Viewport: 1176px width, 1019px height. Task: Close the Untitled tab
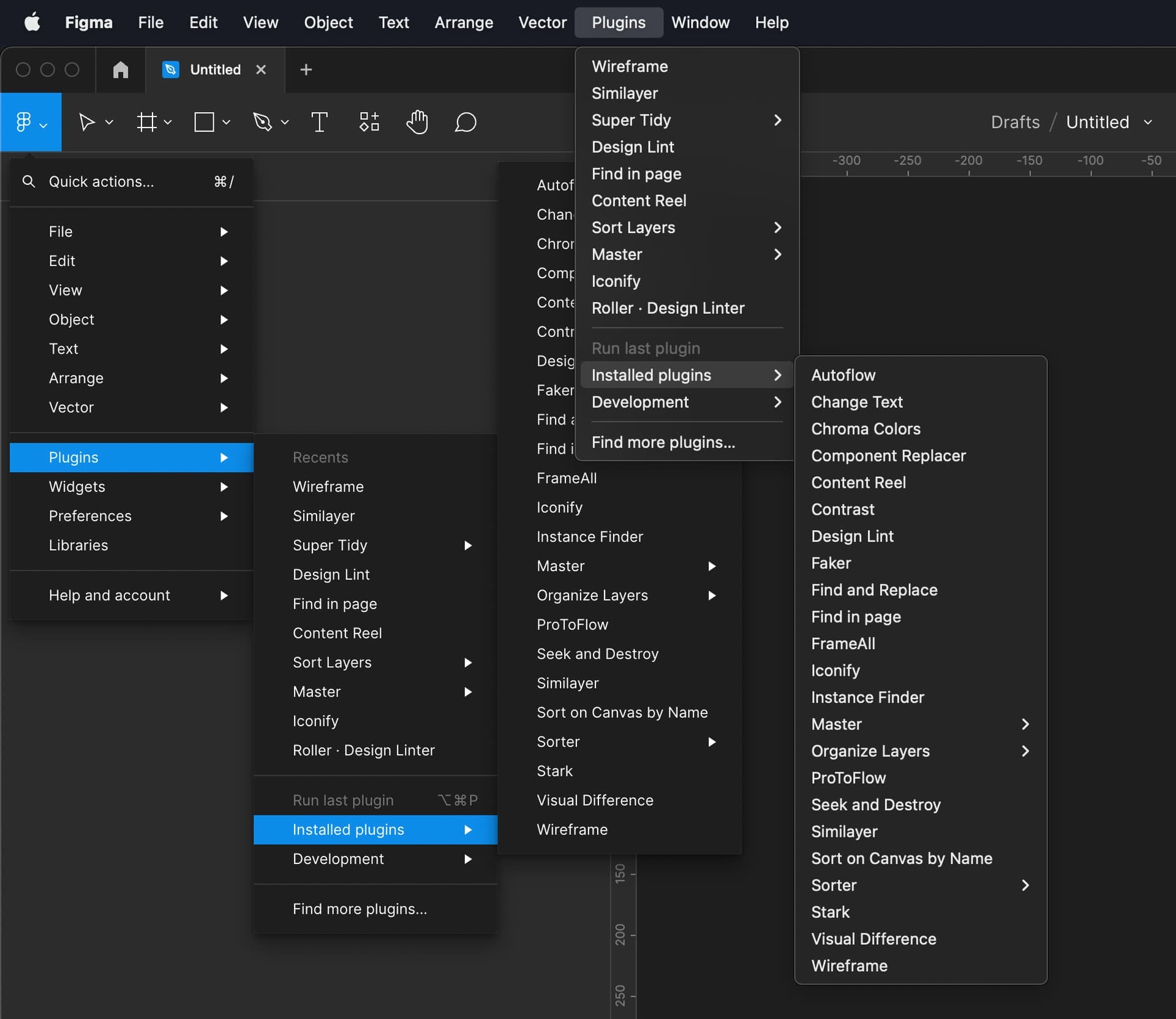(261, 70)
